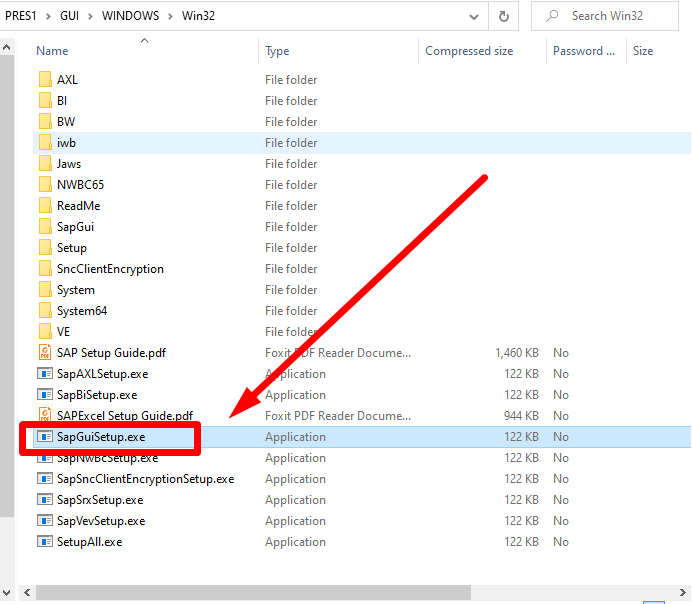The height and width of the screenshot is (604, 692).
Task: Select the SapGuiSetup.exe application icon
Action: point(45,437)
